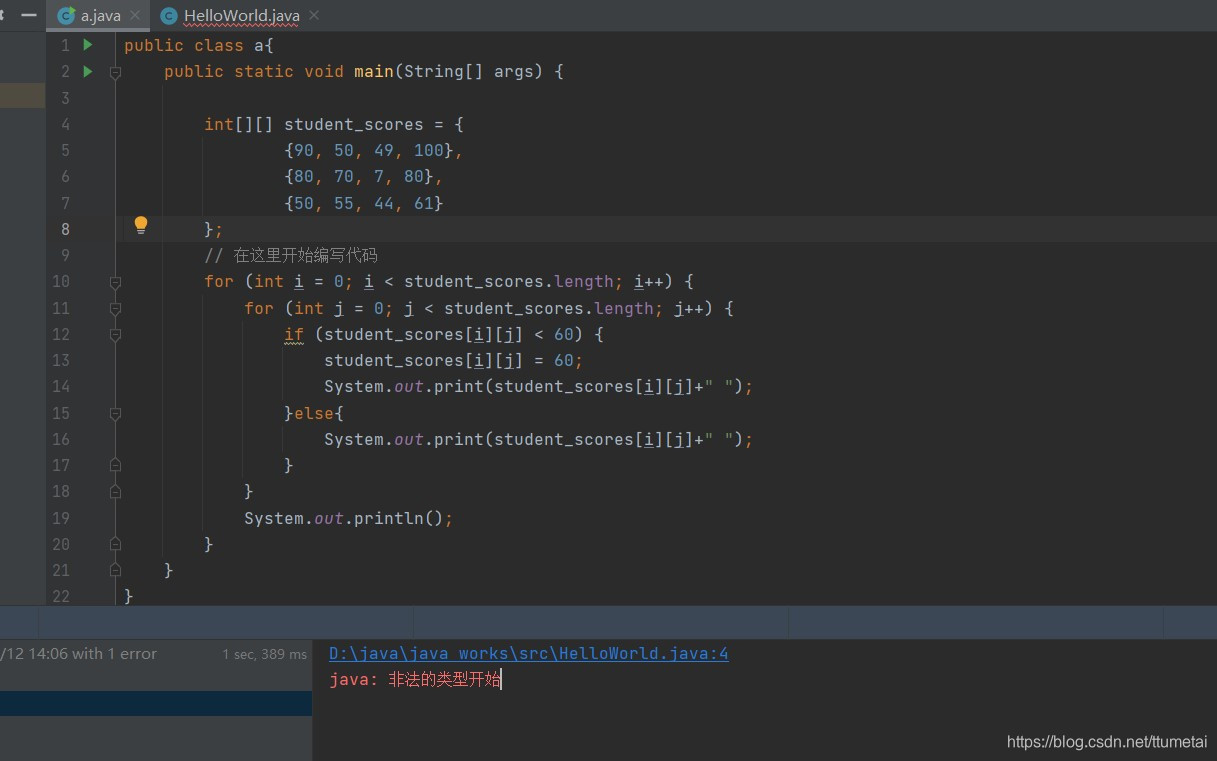
Task: Click the array row '{50, 55, 44, 61}'
Action: [363, 203]
